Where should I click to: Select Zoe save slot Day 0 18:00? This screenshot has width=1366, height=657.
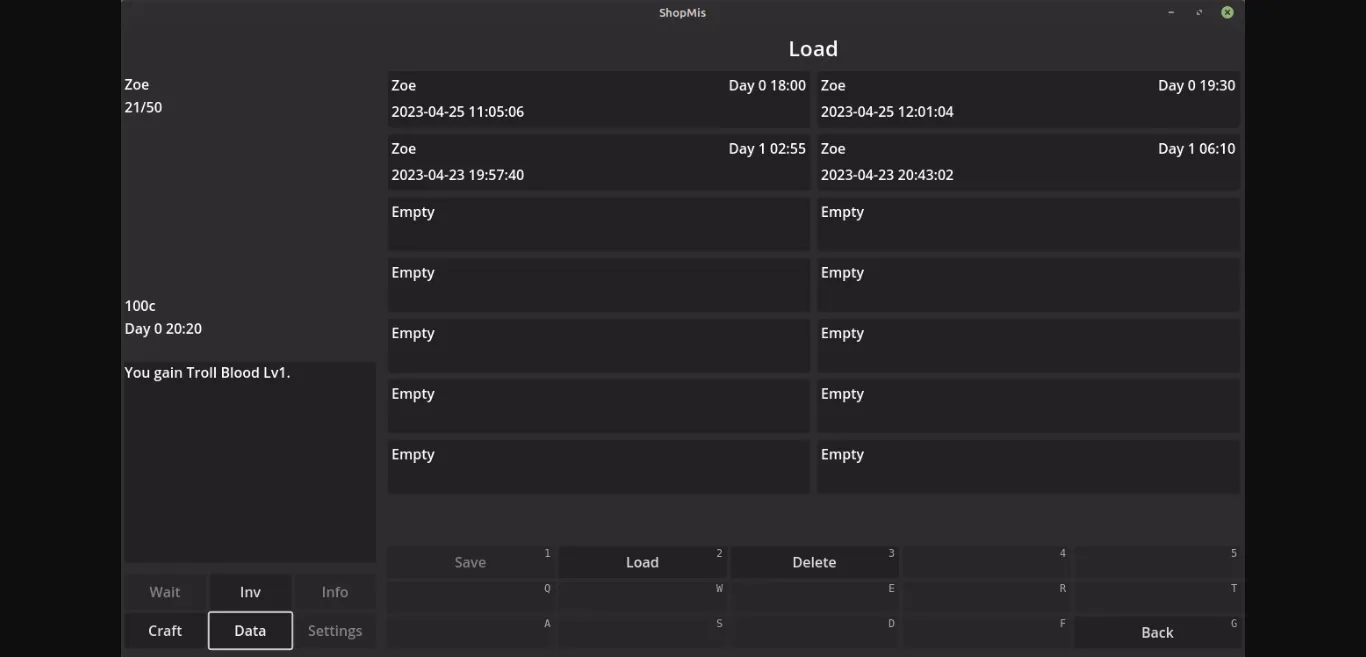click(598, 98)
